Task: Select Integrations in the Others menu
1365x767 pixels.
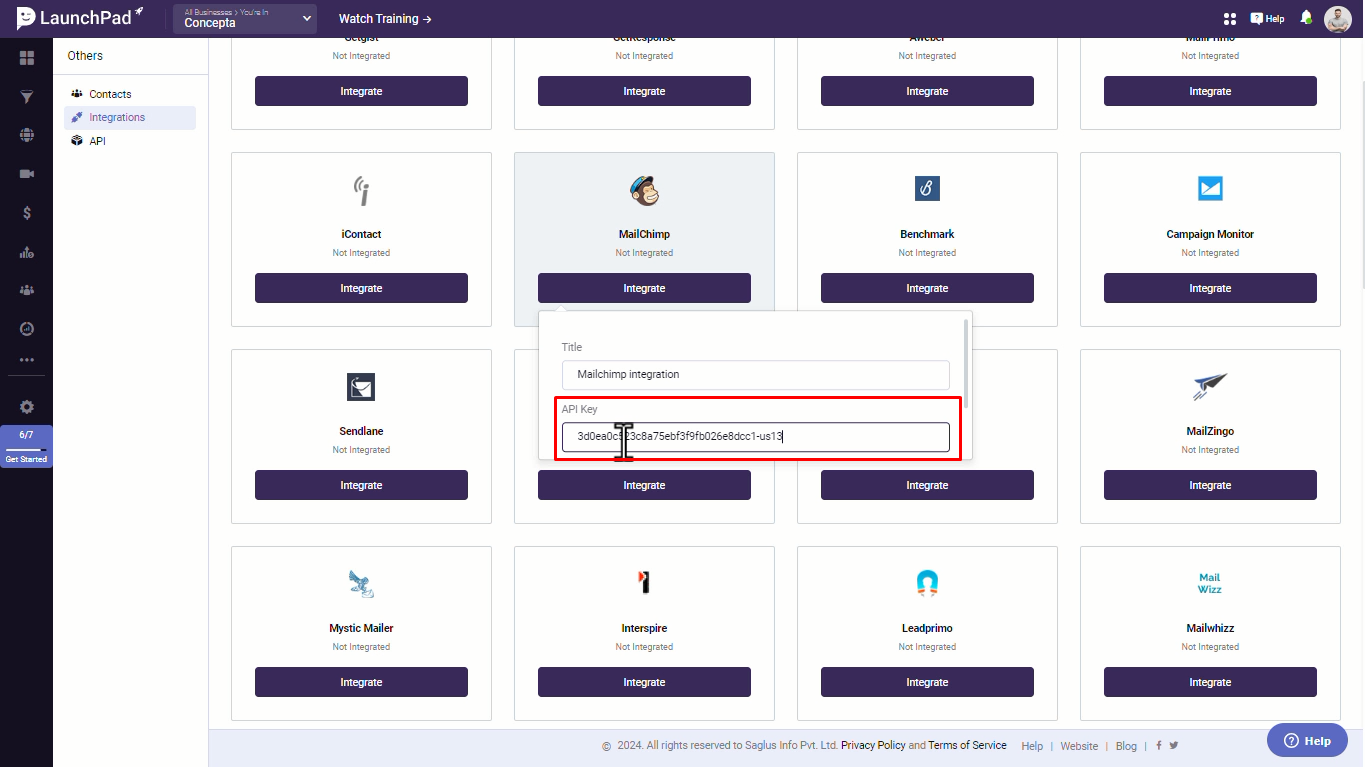Action: point(130,117)
